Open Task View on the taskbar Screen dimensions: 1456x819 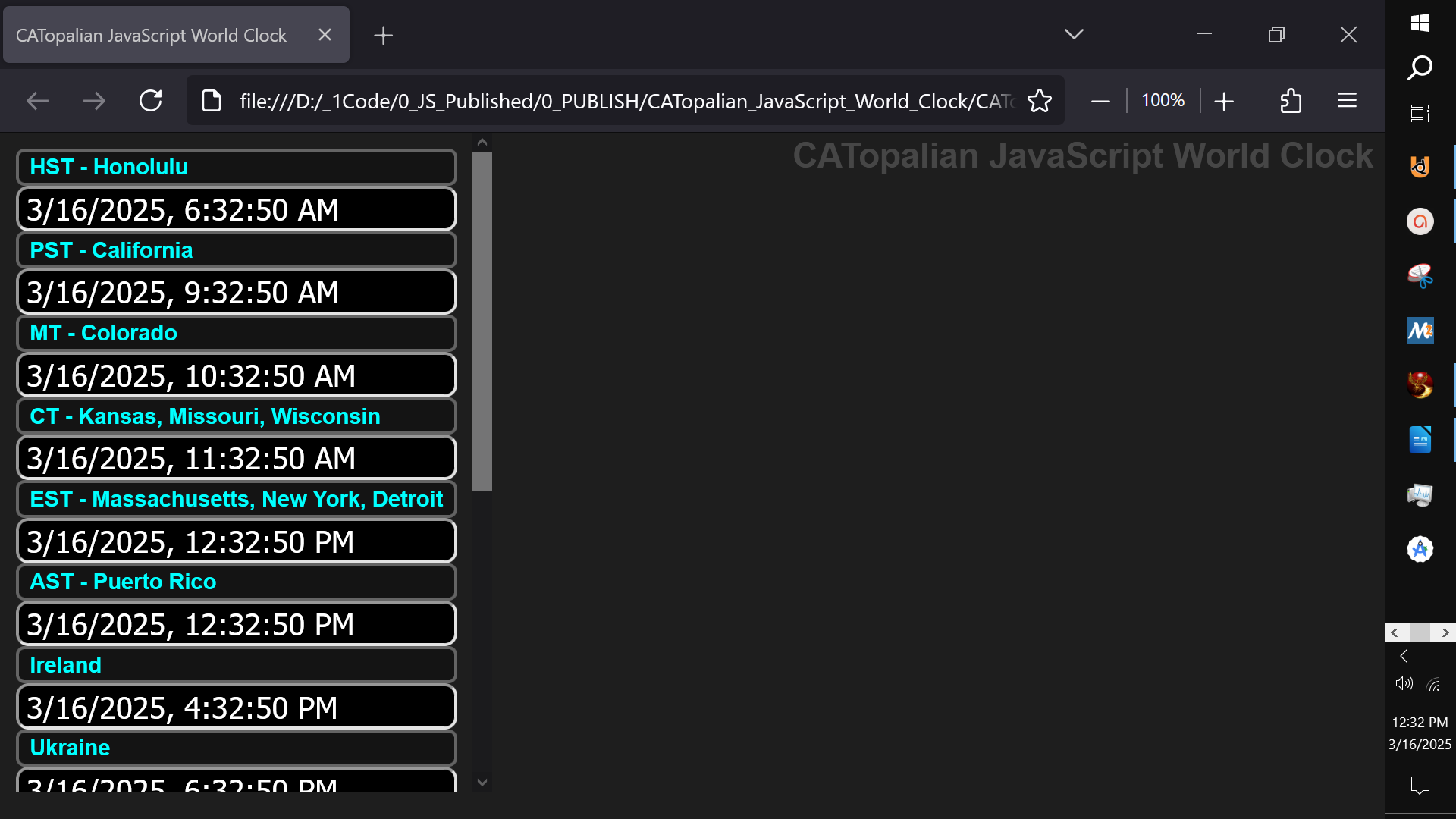pyautogui.click(x=1420, y=112)
